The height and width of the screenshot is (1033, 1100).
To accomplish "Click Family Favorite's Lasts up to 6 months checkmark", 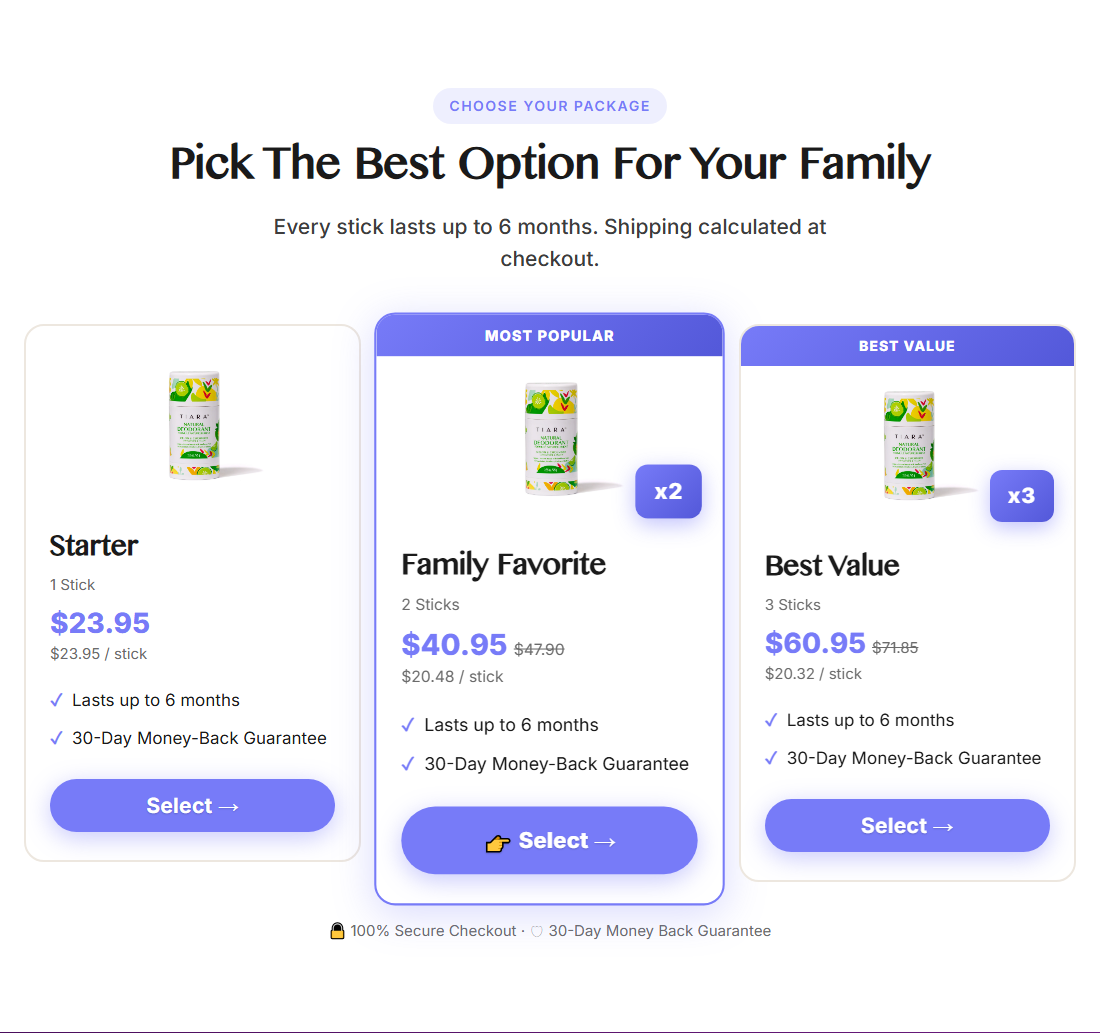I will pyautogui.click(x=408, y=725).
